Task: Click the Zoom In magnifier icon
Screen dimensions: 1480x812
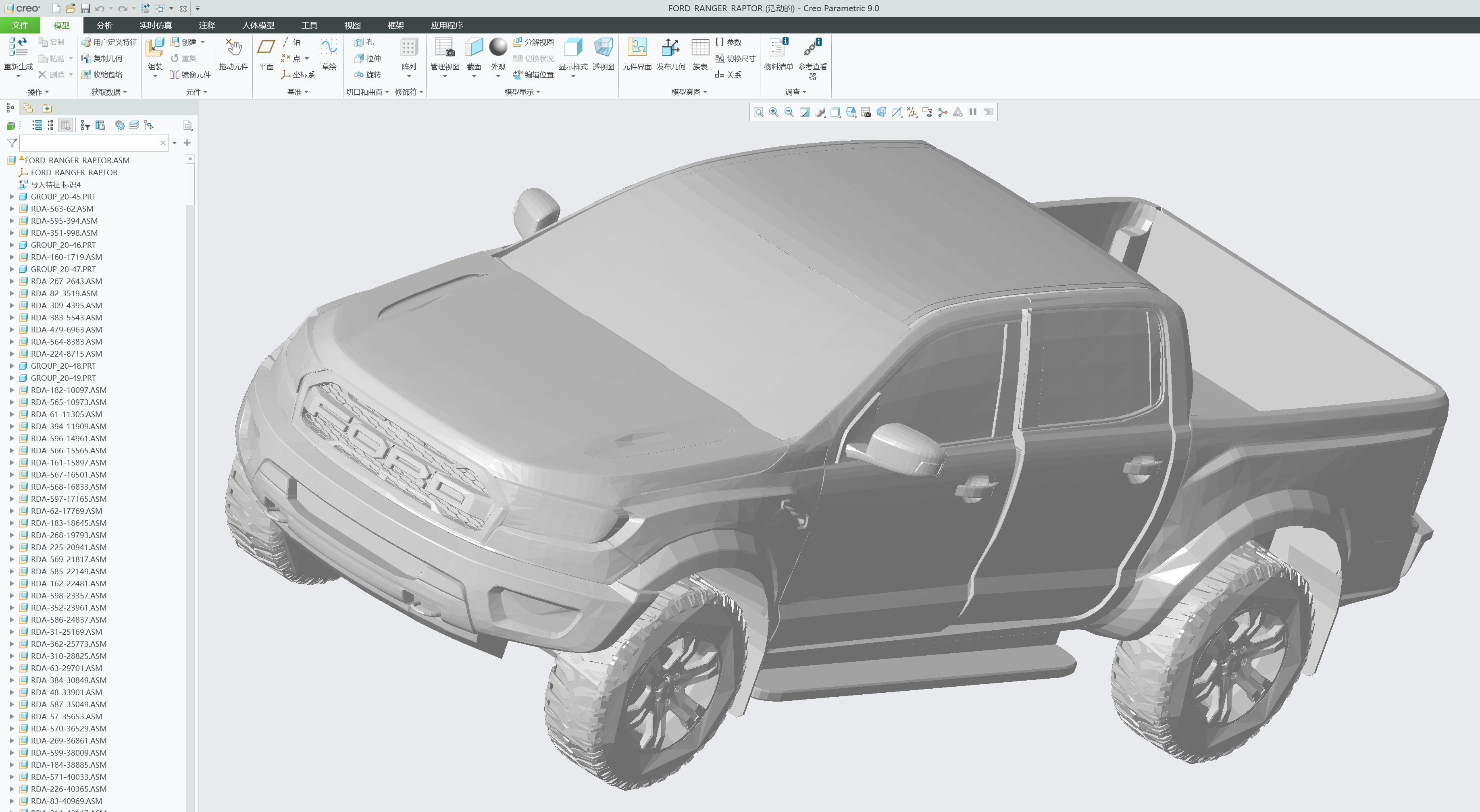Action: (x=774, y=112)
